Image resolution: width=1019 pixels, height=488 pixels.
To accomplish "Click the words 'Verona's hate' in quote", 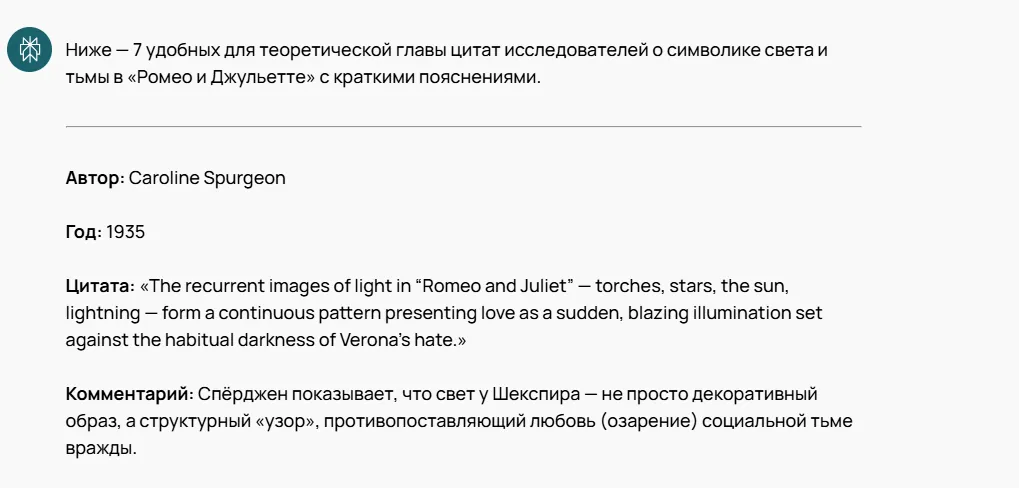I will (x=396, y=340).
